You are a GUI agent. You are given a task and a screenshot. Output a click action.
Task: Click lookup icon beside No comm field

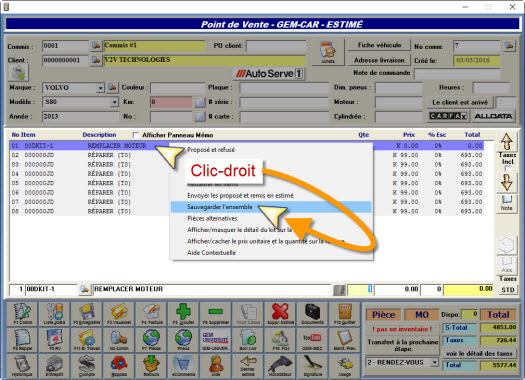pyautogui.click(x=509, y=46)
